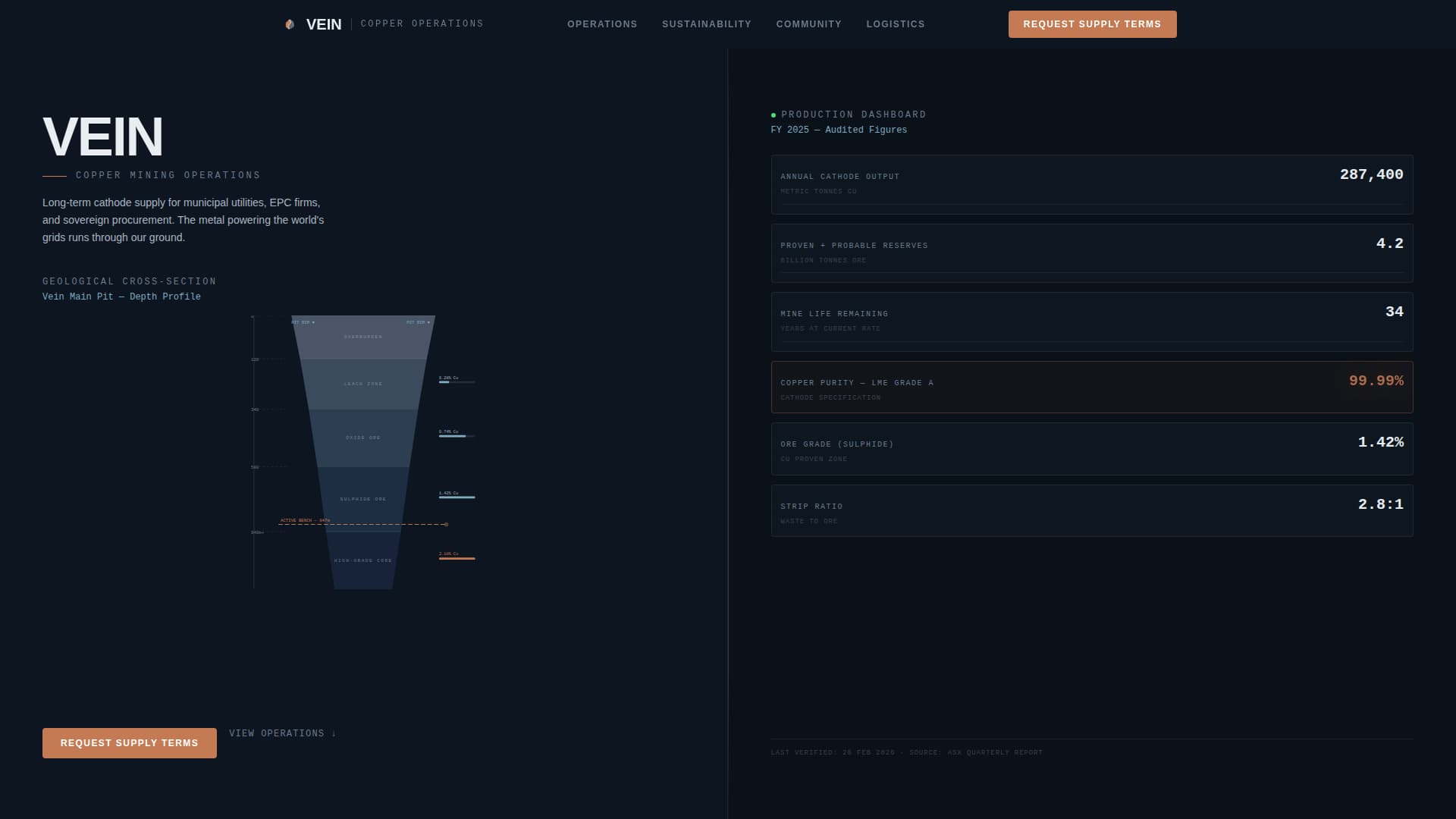Image resolution: width=1456 pixels, height=819 pixels.
Task: Expand the right PIT RIM dropdown
Action: click(x=418, y=322)
